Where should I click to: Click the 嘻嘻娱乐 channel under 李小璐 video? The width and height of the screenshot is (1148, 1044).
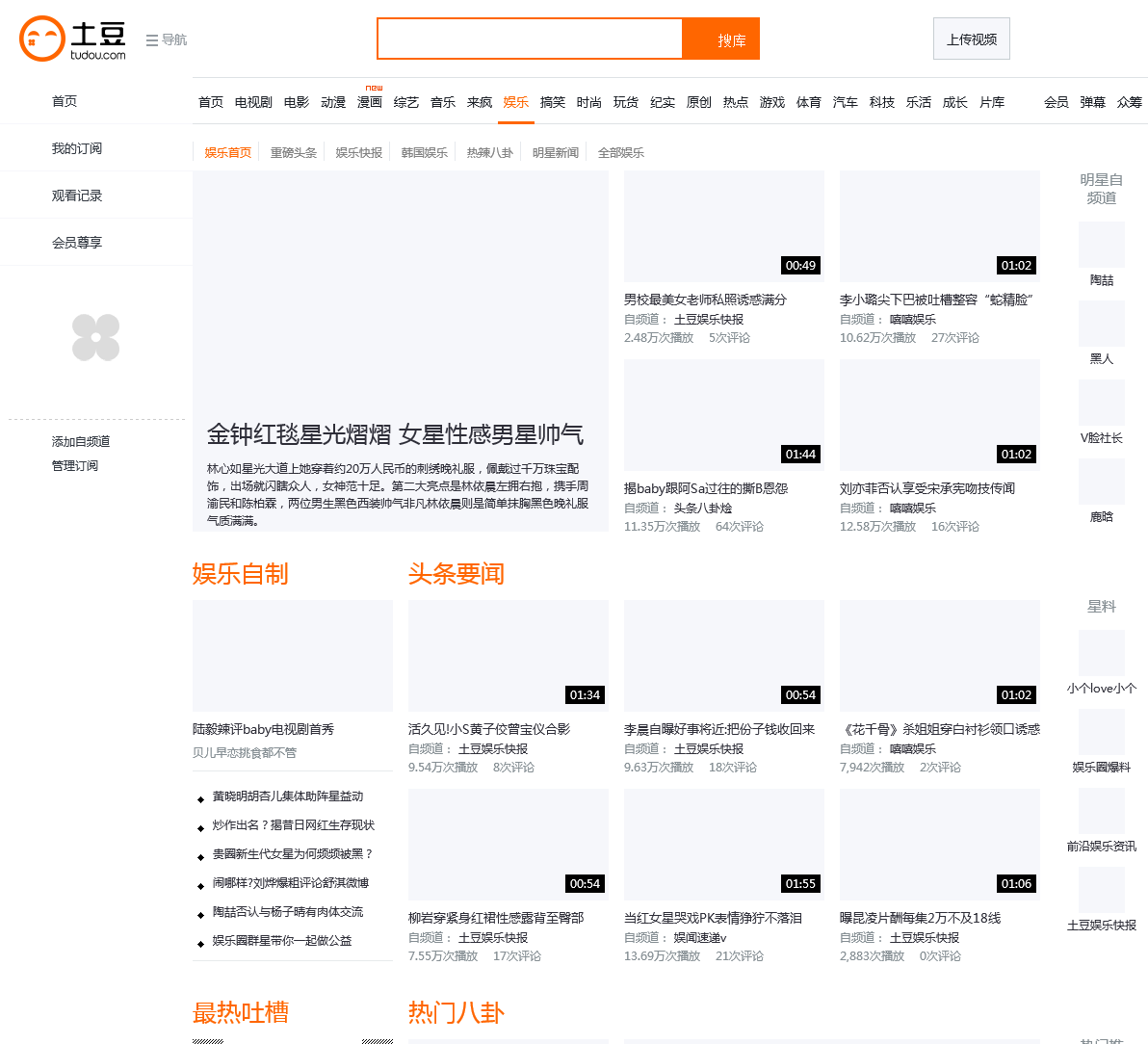(913, 319)
